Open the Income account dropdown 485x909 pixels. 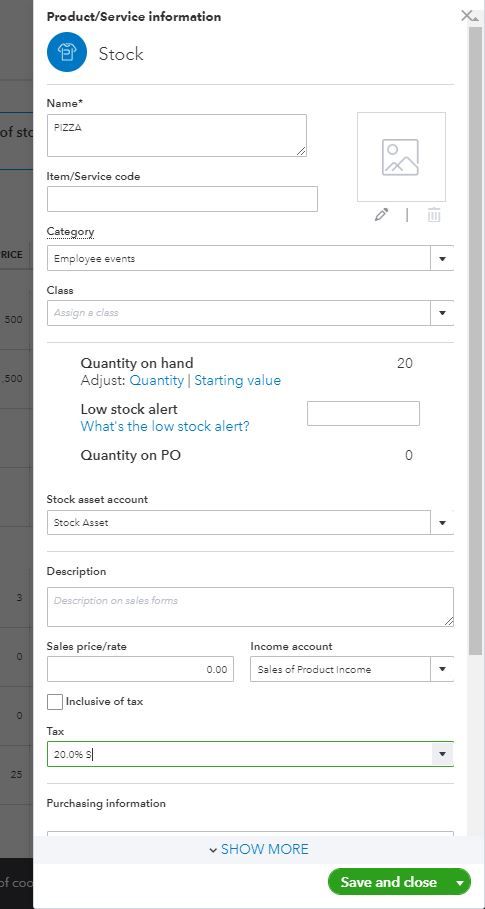coord(442,670)
